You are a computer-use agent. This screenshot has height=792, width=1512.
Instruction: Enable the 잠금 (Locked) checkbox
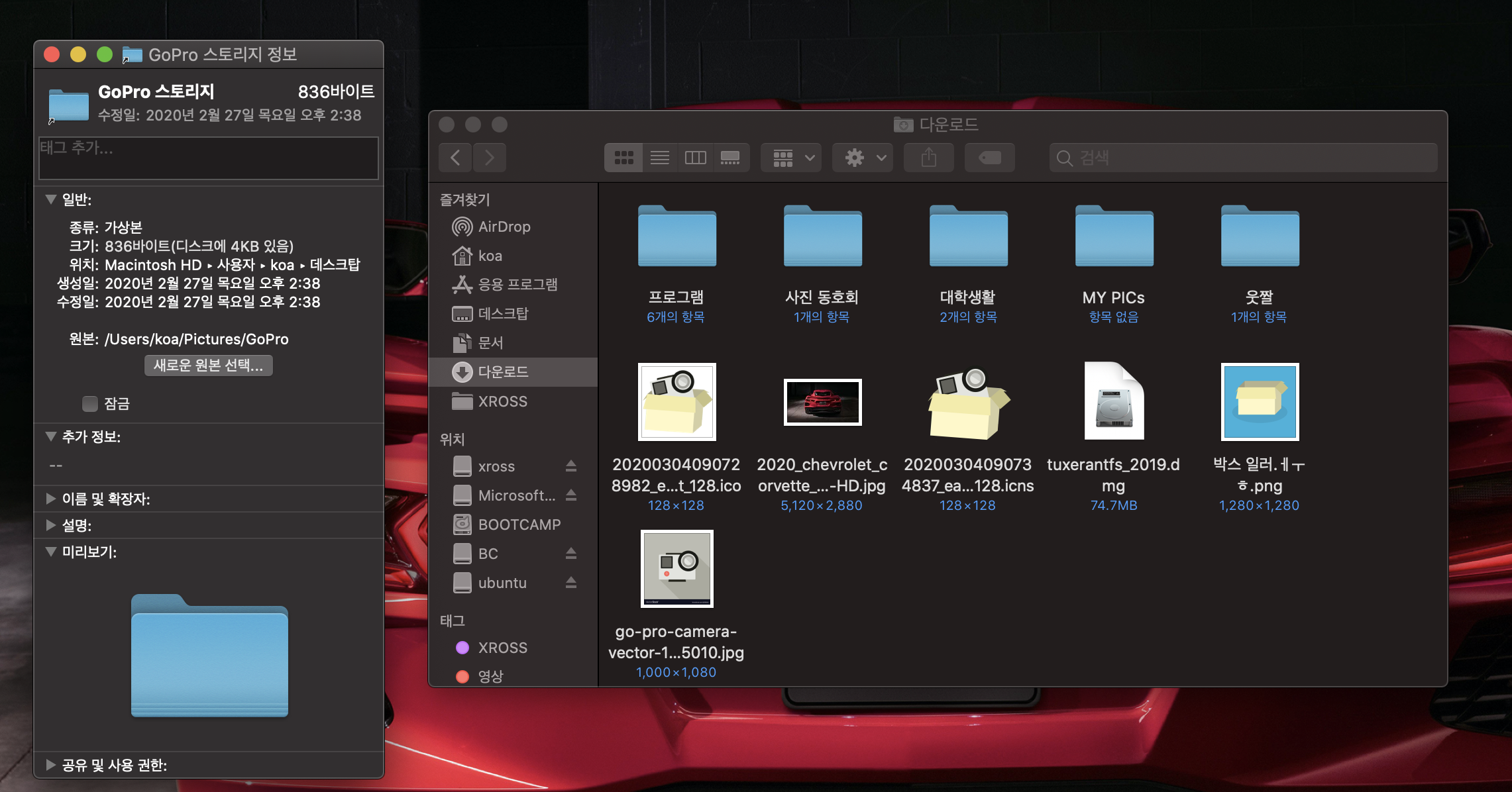90,403
